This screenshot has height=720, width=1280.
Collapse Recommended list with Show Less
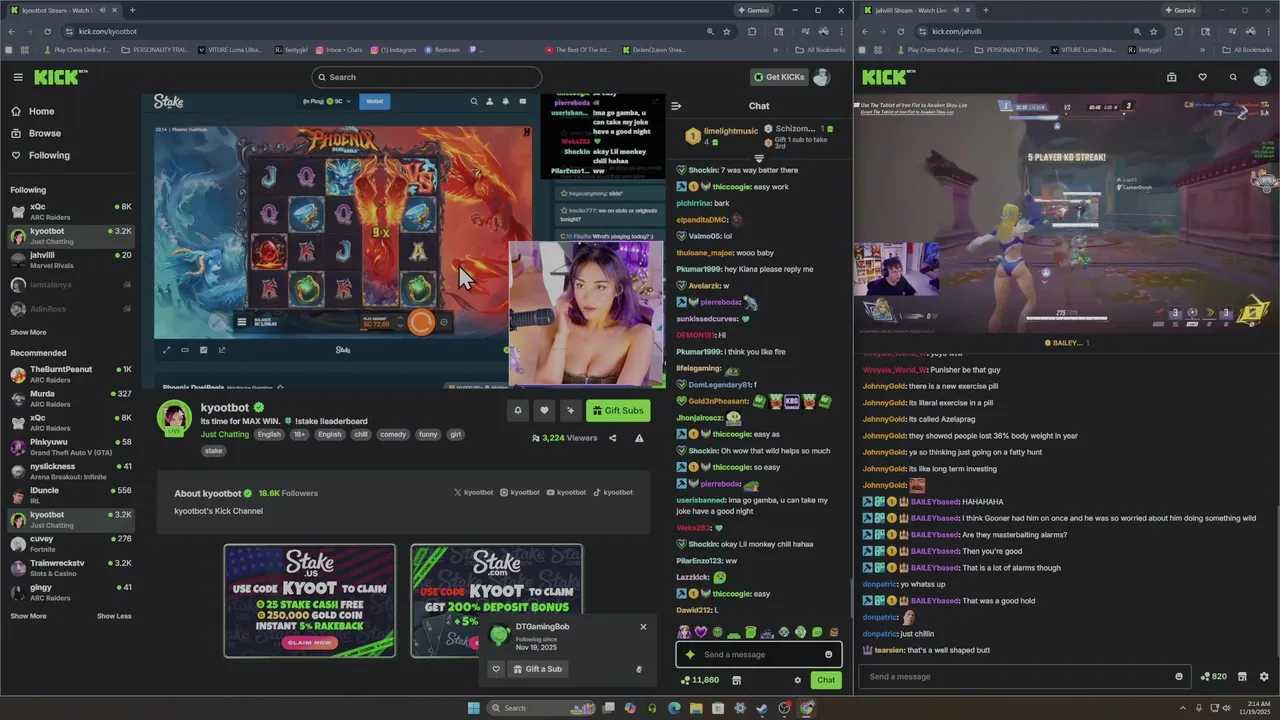pos(114,616)
